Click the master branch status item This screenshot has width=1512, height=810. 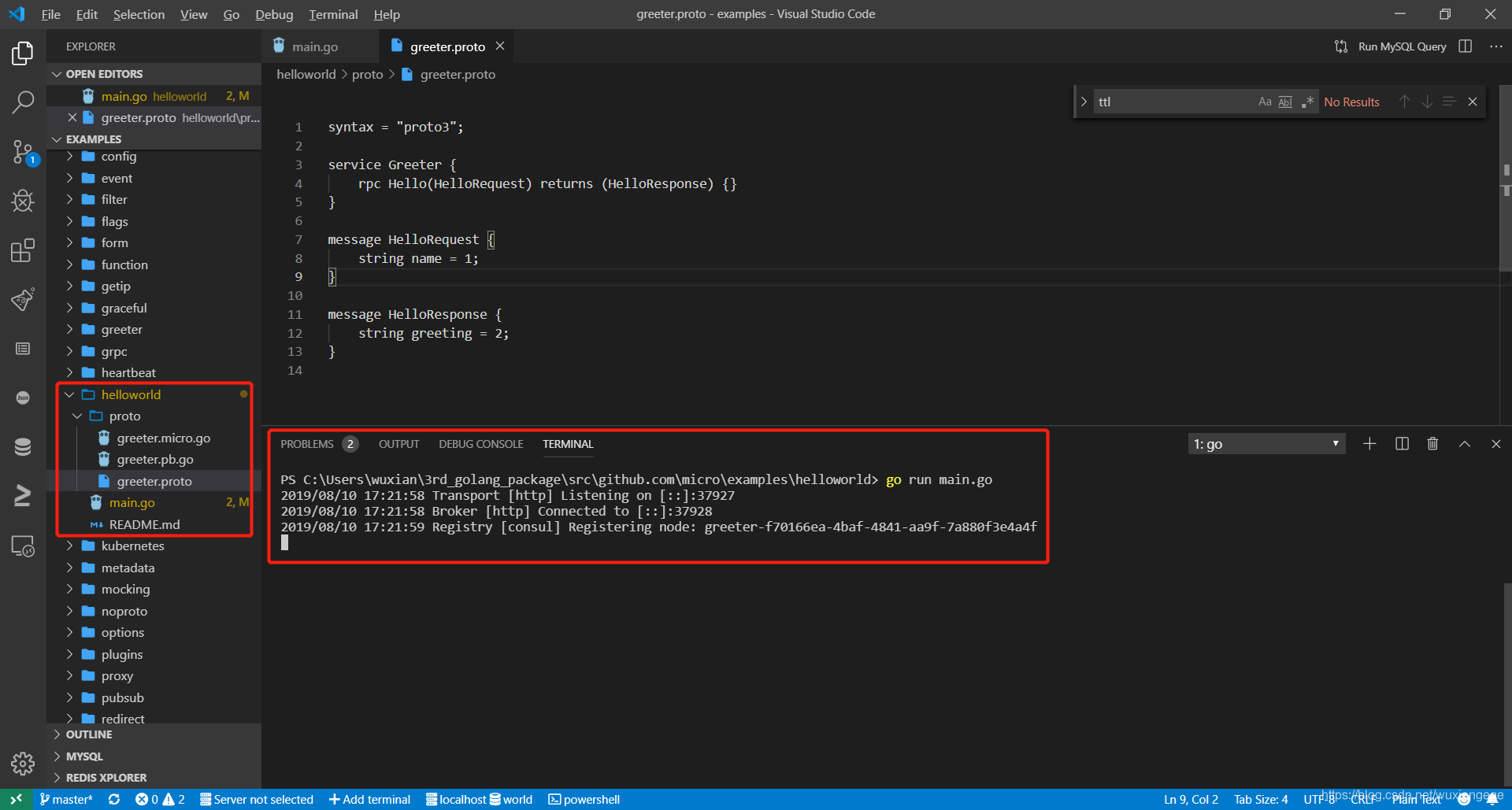66,799
